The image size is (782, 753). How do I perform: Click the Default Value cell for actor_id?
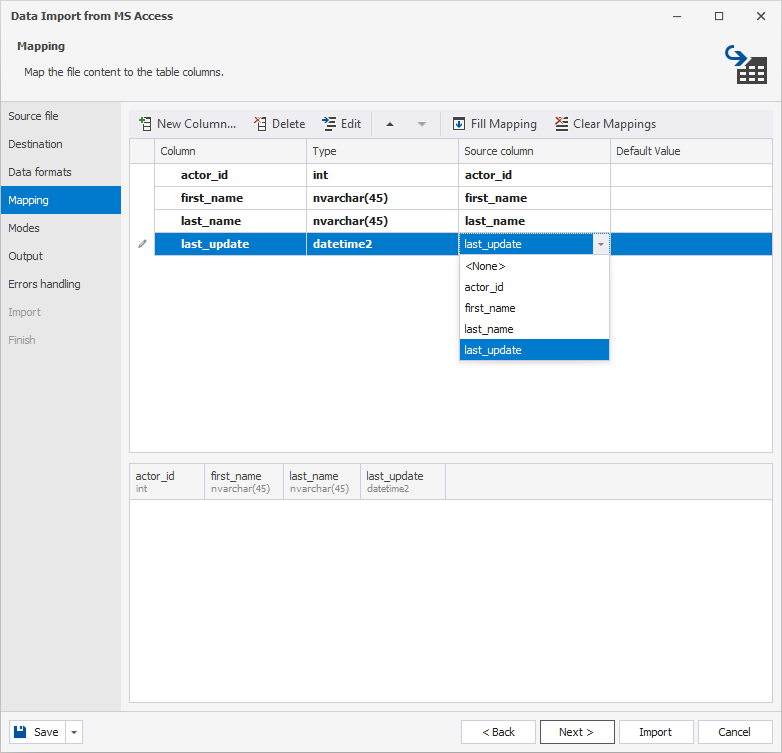coord(691,175)
